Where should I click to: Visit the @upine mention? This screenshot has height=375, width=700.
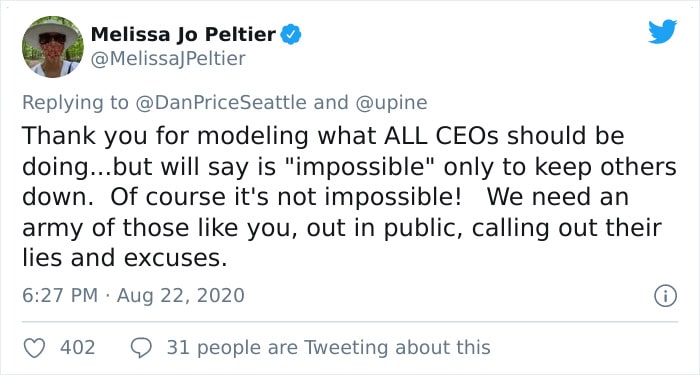391,103
